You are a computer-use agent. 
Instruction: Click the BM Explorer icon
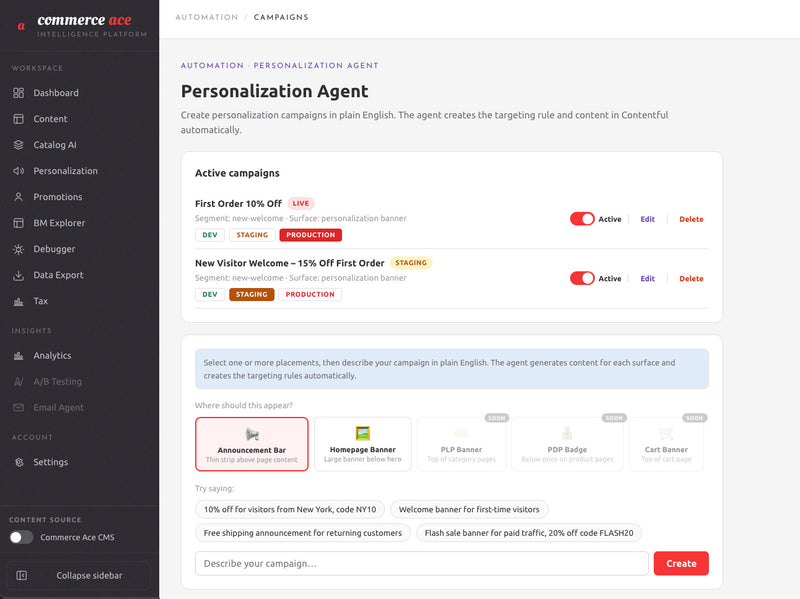18,223
